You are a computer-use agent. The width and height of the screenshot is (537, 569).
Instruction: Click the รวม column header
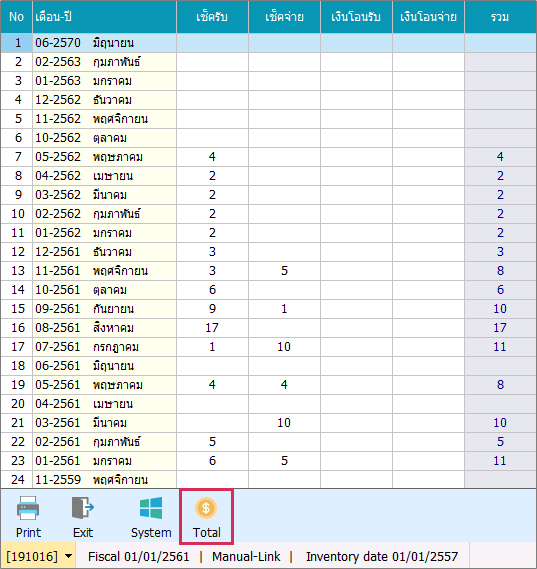tap(500, 17)
